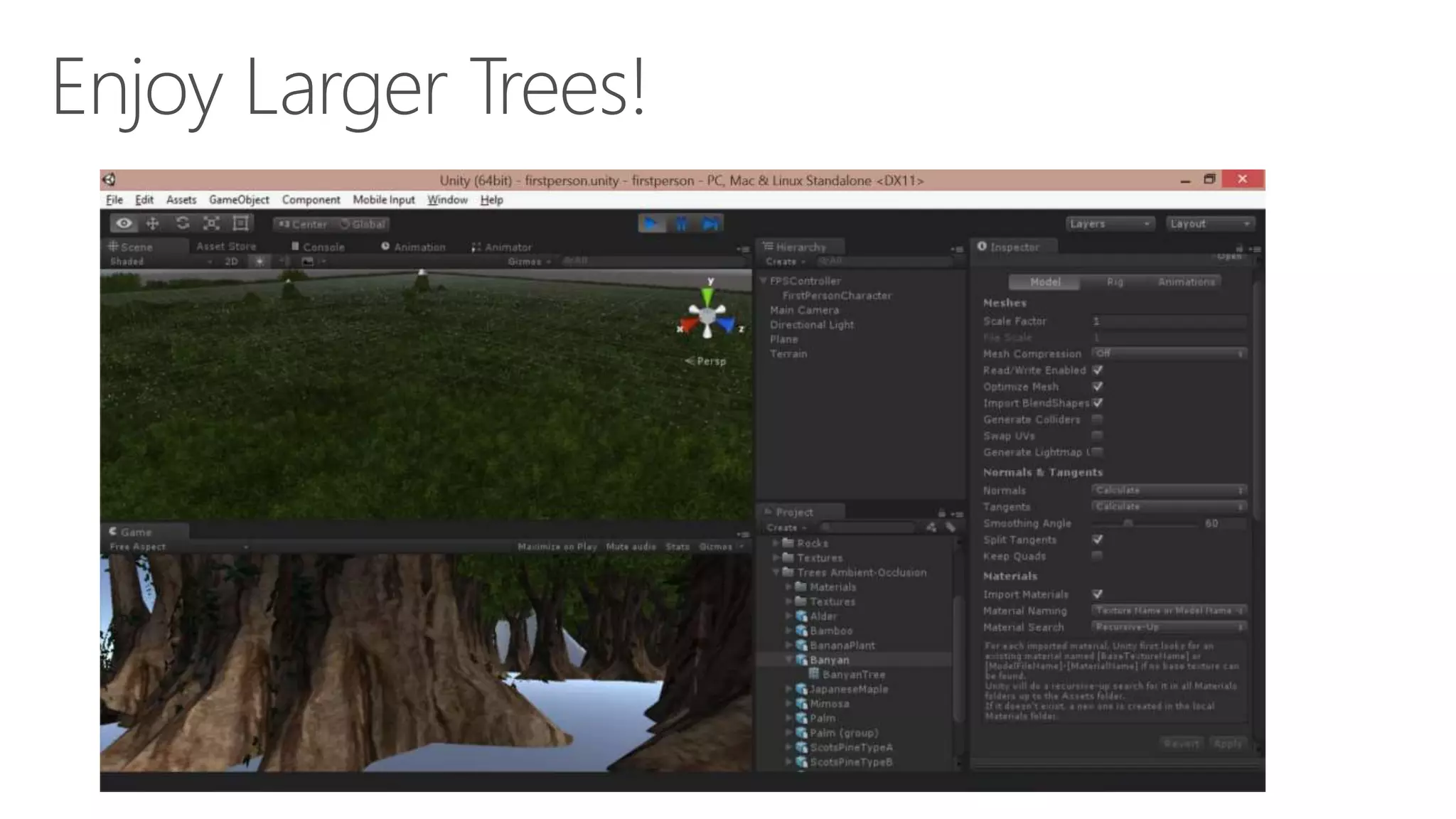Switch to the Rig tab
The image size is (1456, 819).
(x=1115, y=282)
